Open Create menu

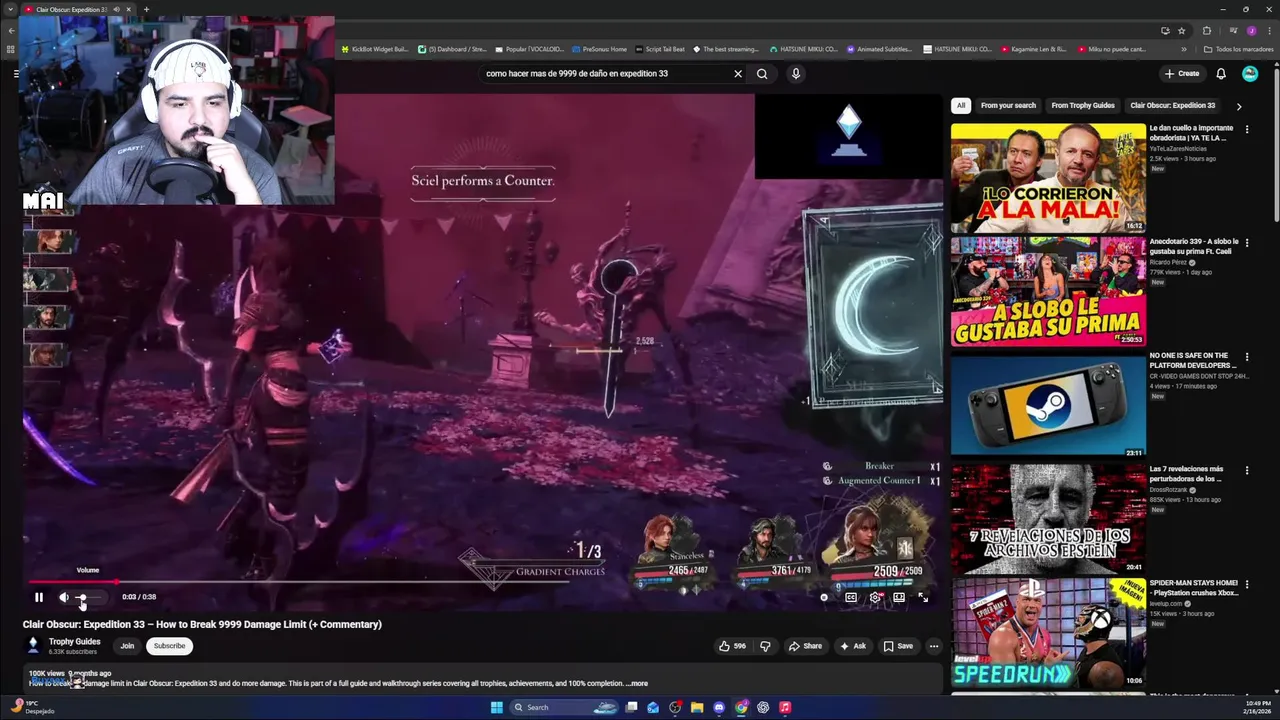point(1181,74)
